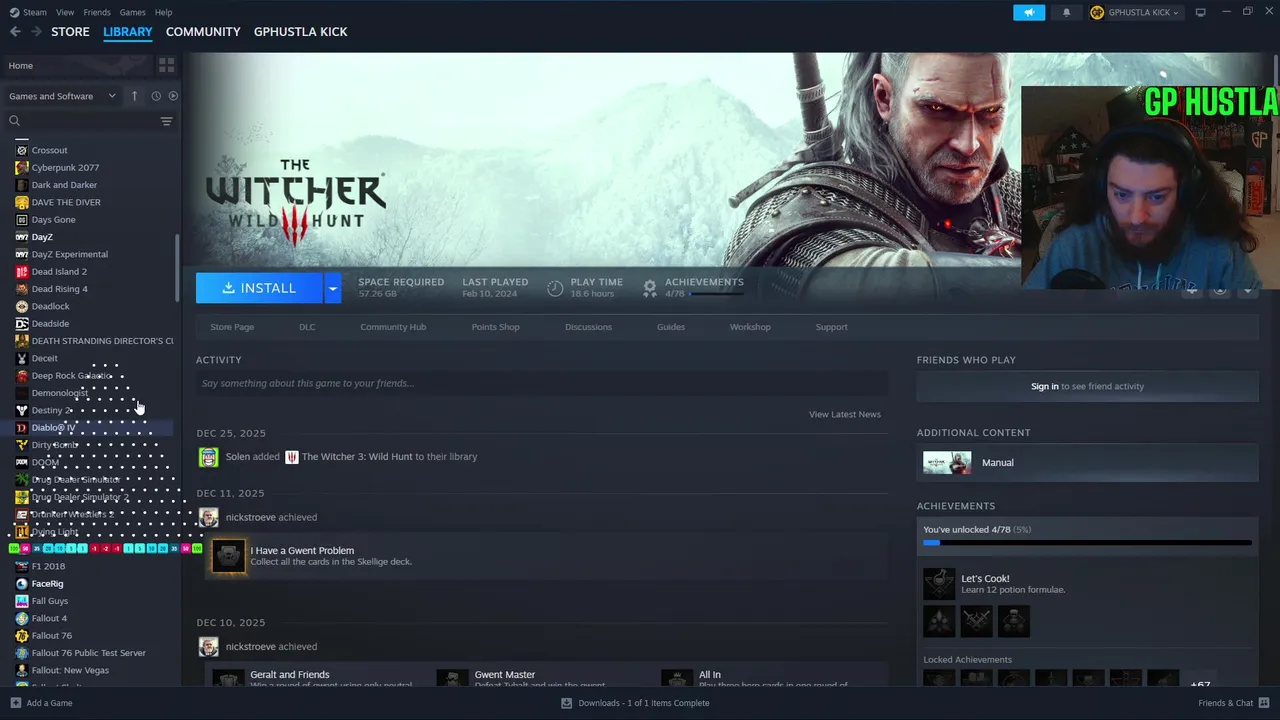Click Sign in for friend activity
1280x720 pixels.
pos(1044,386)
